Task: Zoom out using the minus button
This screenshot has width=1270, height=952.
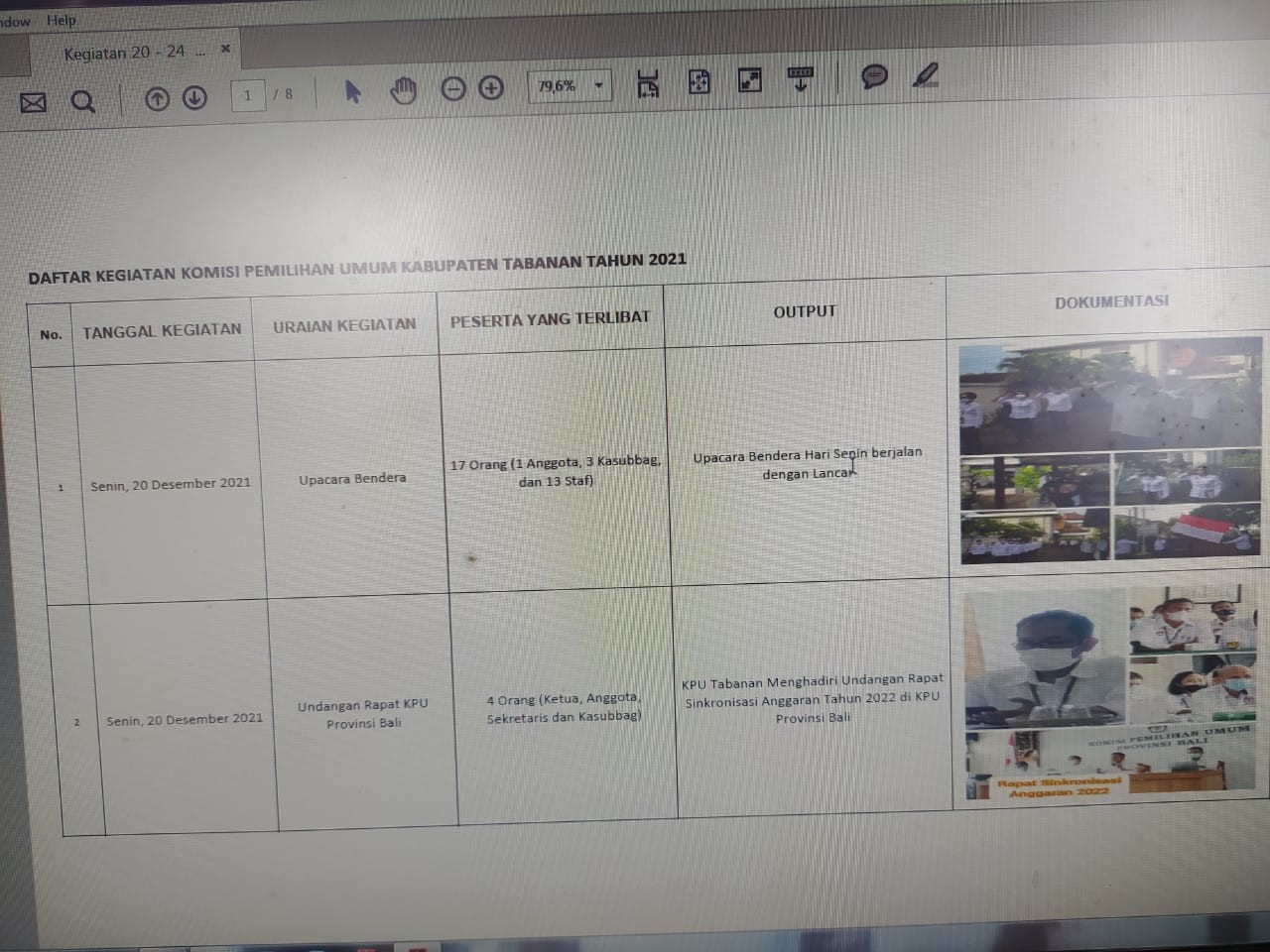Action: coord(452,89)
